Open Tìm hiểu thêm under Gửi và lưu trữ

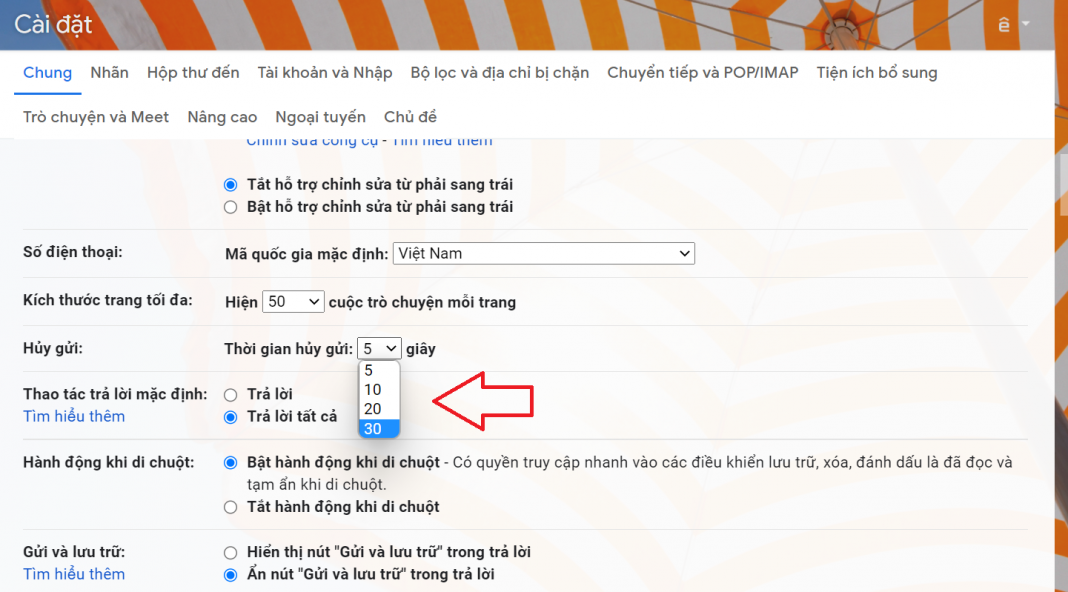click(74, 574)
